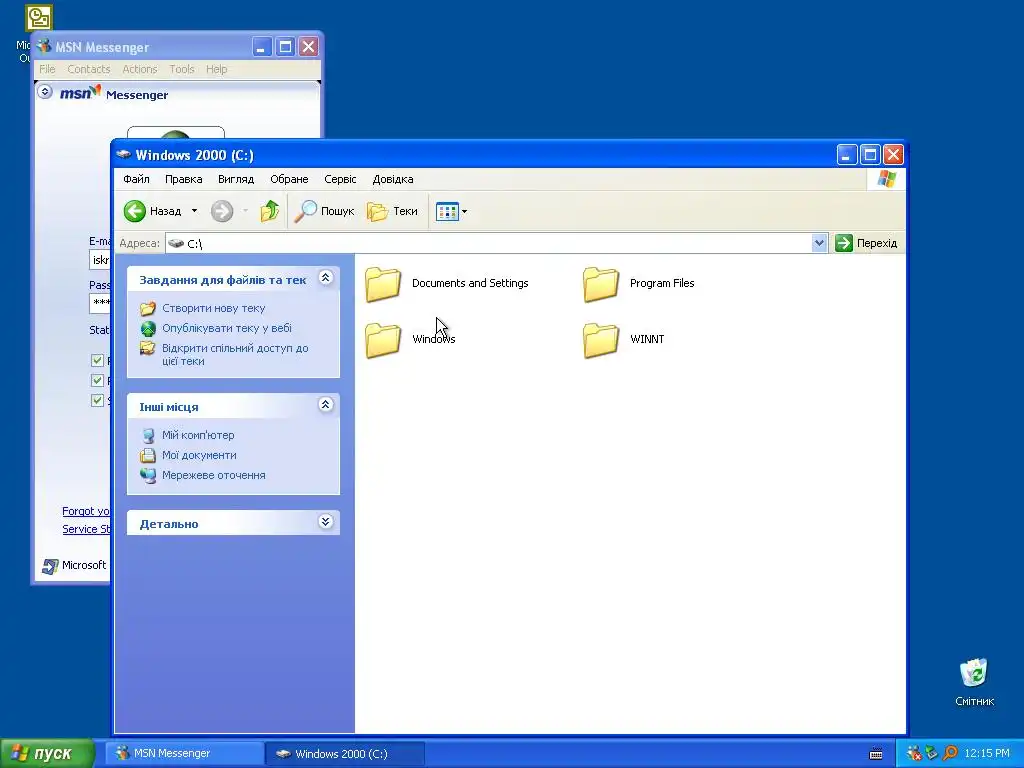Click the round expand button beside msn logo

click(x=44, y=92)
